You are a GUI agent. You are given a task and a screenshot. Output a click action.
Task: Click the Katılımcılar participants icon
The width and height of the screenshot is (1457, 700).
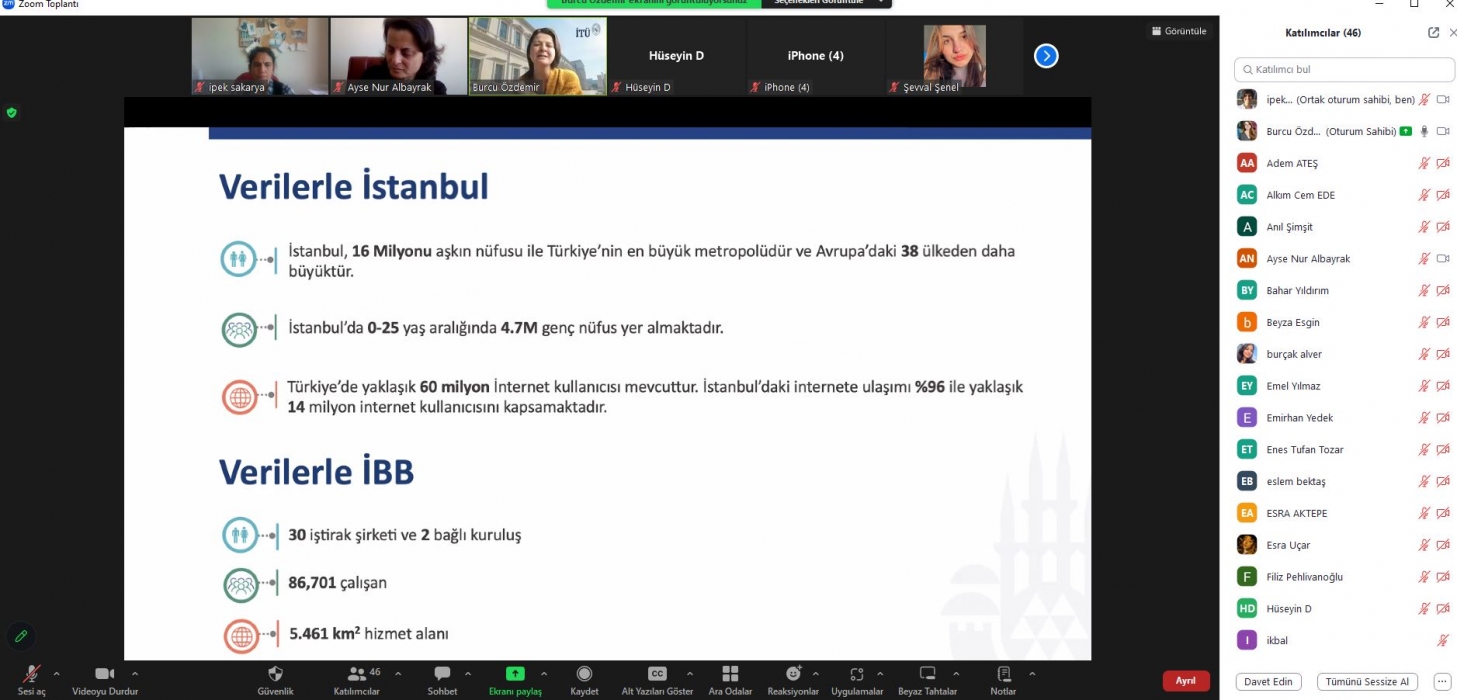pos(357,675)
